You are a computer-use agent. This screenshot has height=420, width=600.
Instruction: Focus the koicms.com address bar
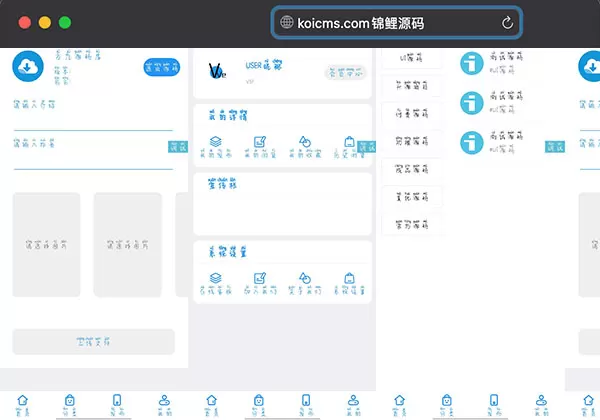pos(397,23)
